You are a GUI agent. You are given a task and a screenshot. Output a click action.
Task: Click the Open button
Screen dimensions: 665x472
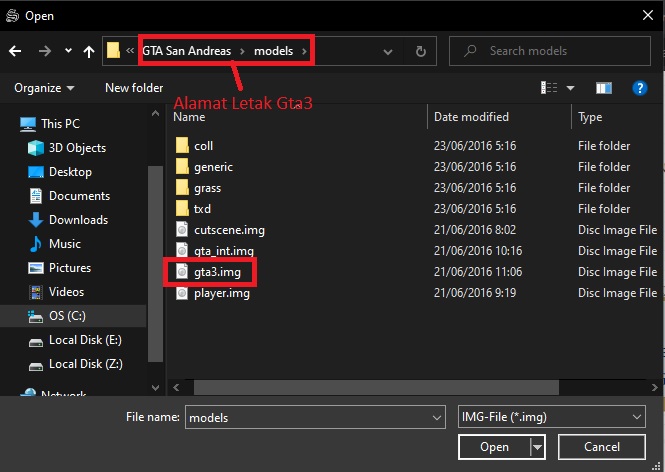pyautogui.click(x=494, y=447)
